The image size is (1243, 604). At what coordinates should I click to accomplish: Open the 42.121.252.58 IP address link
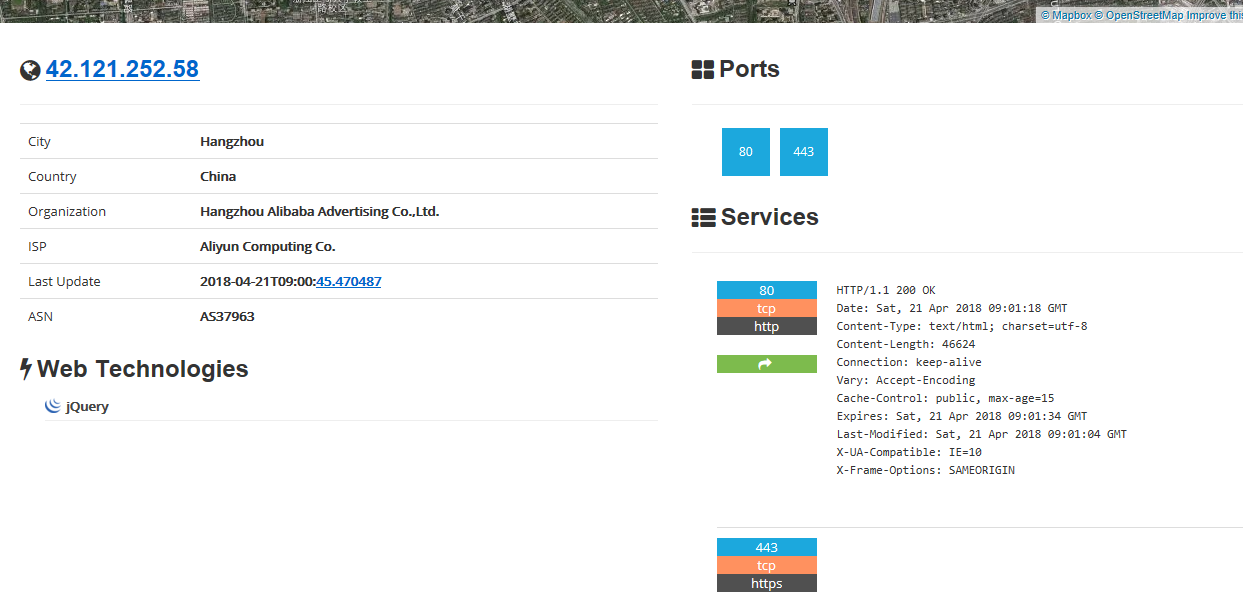click(122, 69)
